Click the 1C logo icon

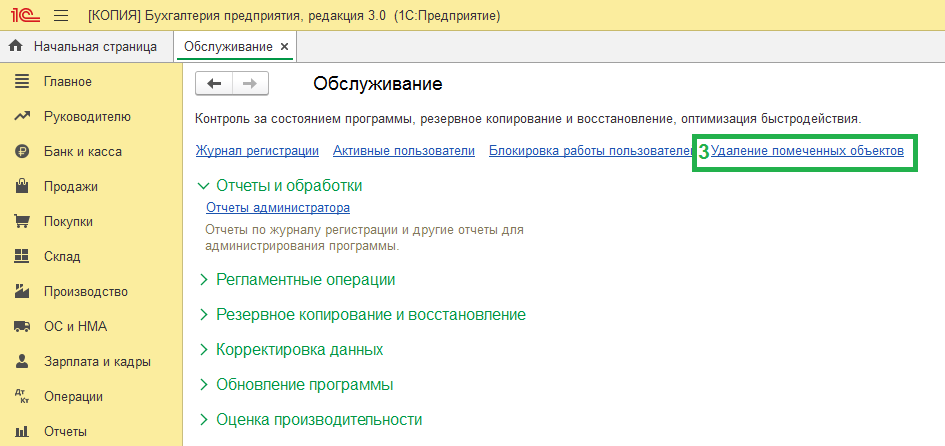tap(25, 15)
